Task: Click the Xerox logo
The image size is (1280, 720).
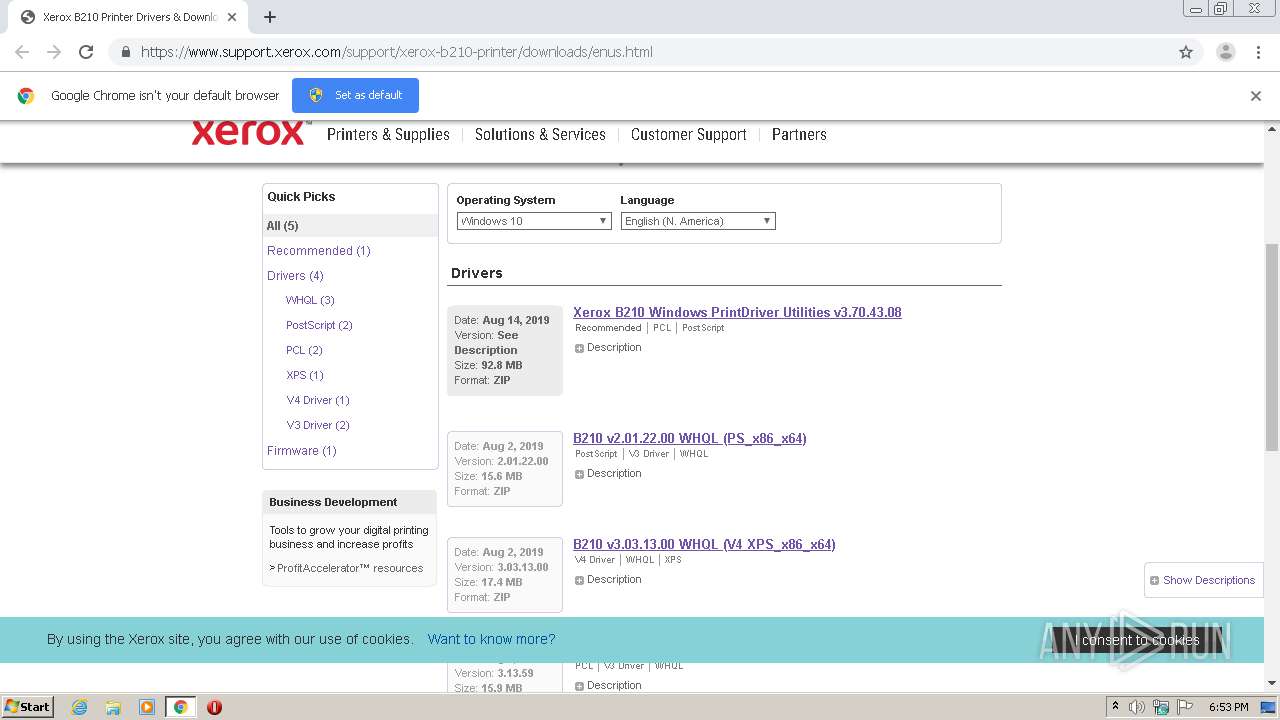Action: pyautogui.click(x=248, y=133)
